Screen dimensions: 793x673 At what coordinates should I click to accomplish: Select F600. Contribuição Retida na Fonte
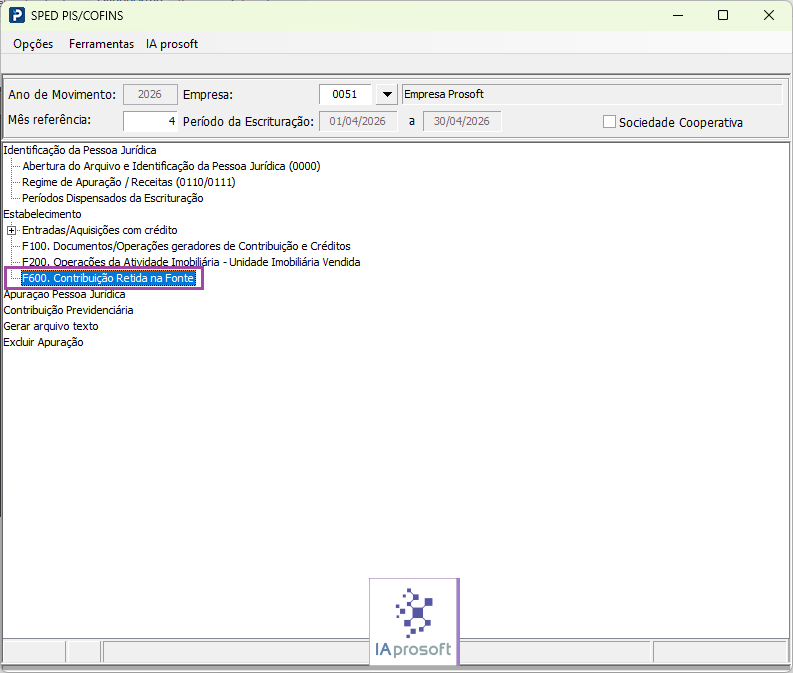[108, 278]
